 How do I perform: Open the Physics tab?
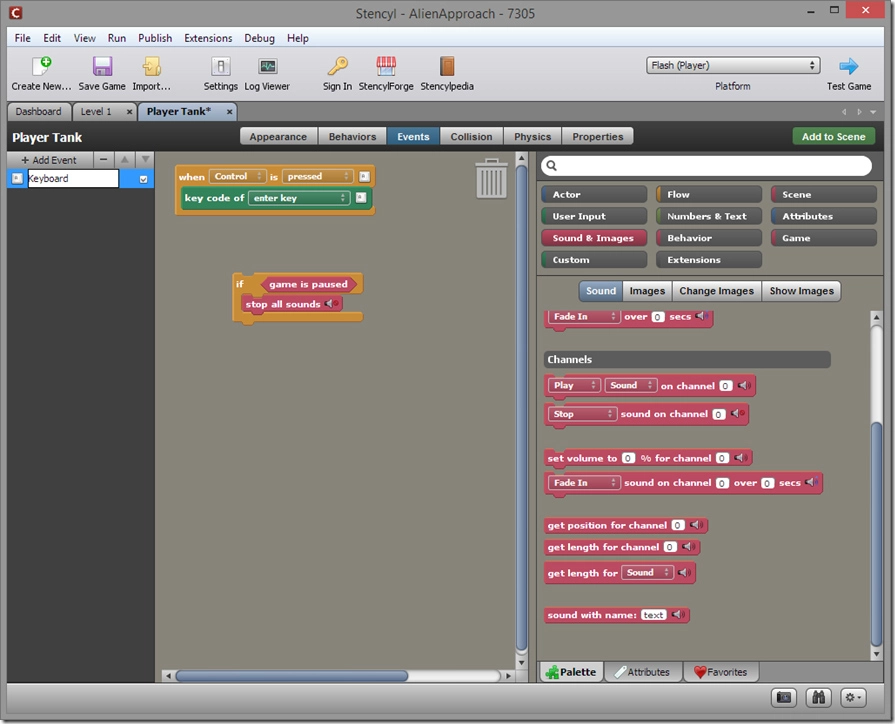tap(533, 136)
